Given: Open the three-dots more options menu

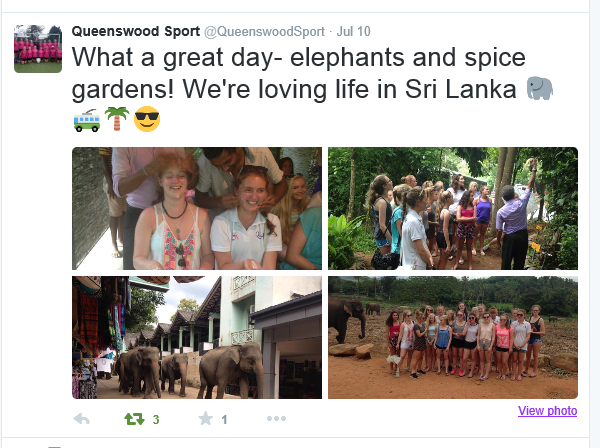Looking at the screenshot, I should [276, 419].
